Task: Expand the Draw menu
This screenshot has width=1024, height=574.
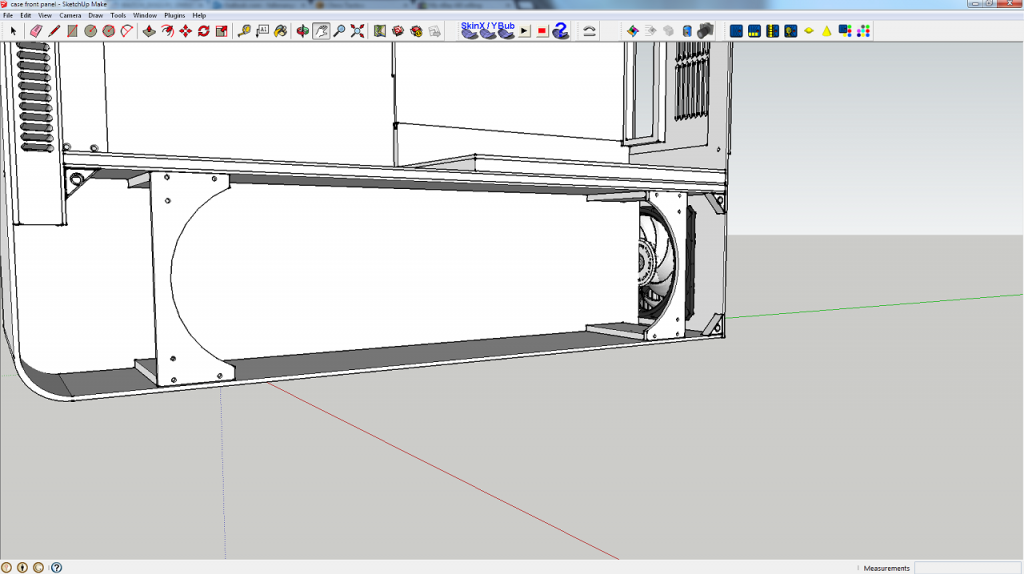Action: [x=96, y=16]
